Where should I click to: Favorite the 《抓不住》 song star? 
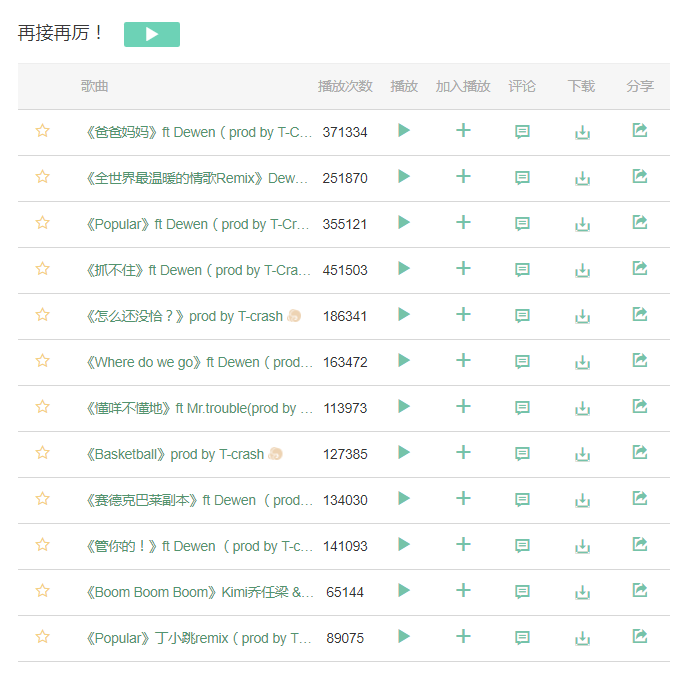[x=43, y=268]
